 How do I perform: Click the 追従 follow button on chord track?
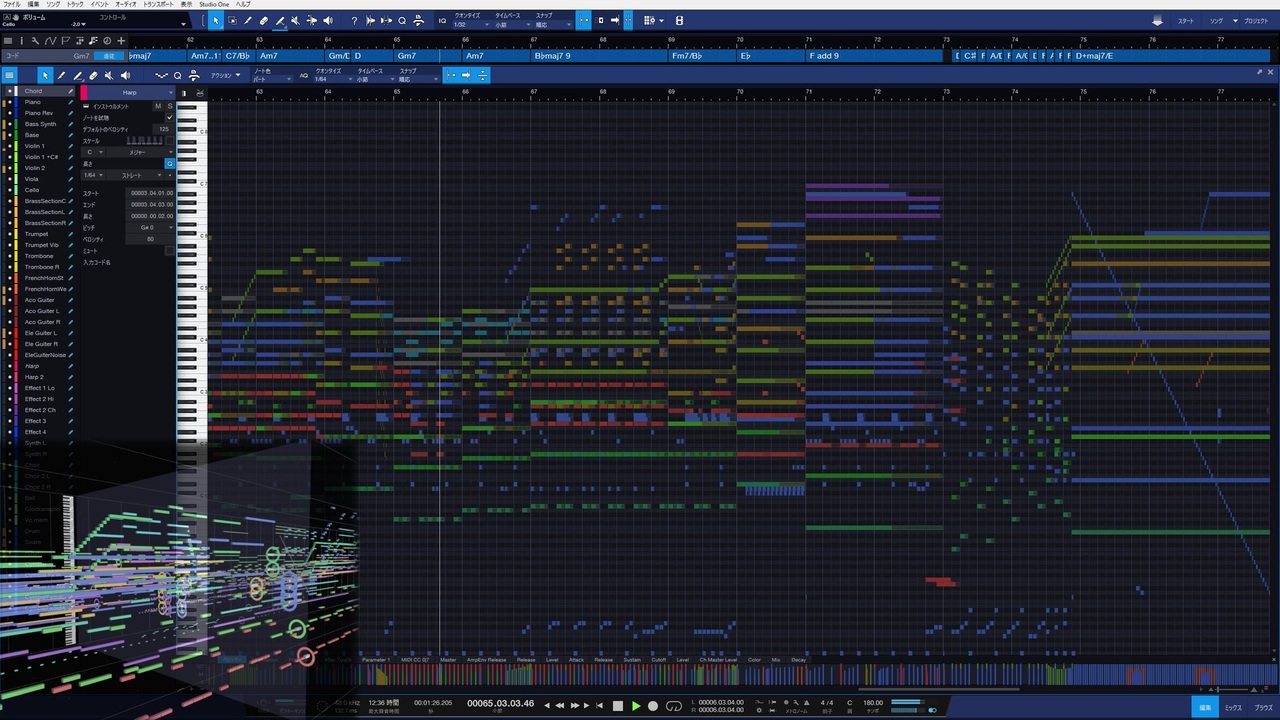pos(109,56)
